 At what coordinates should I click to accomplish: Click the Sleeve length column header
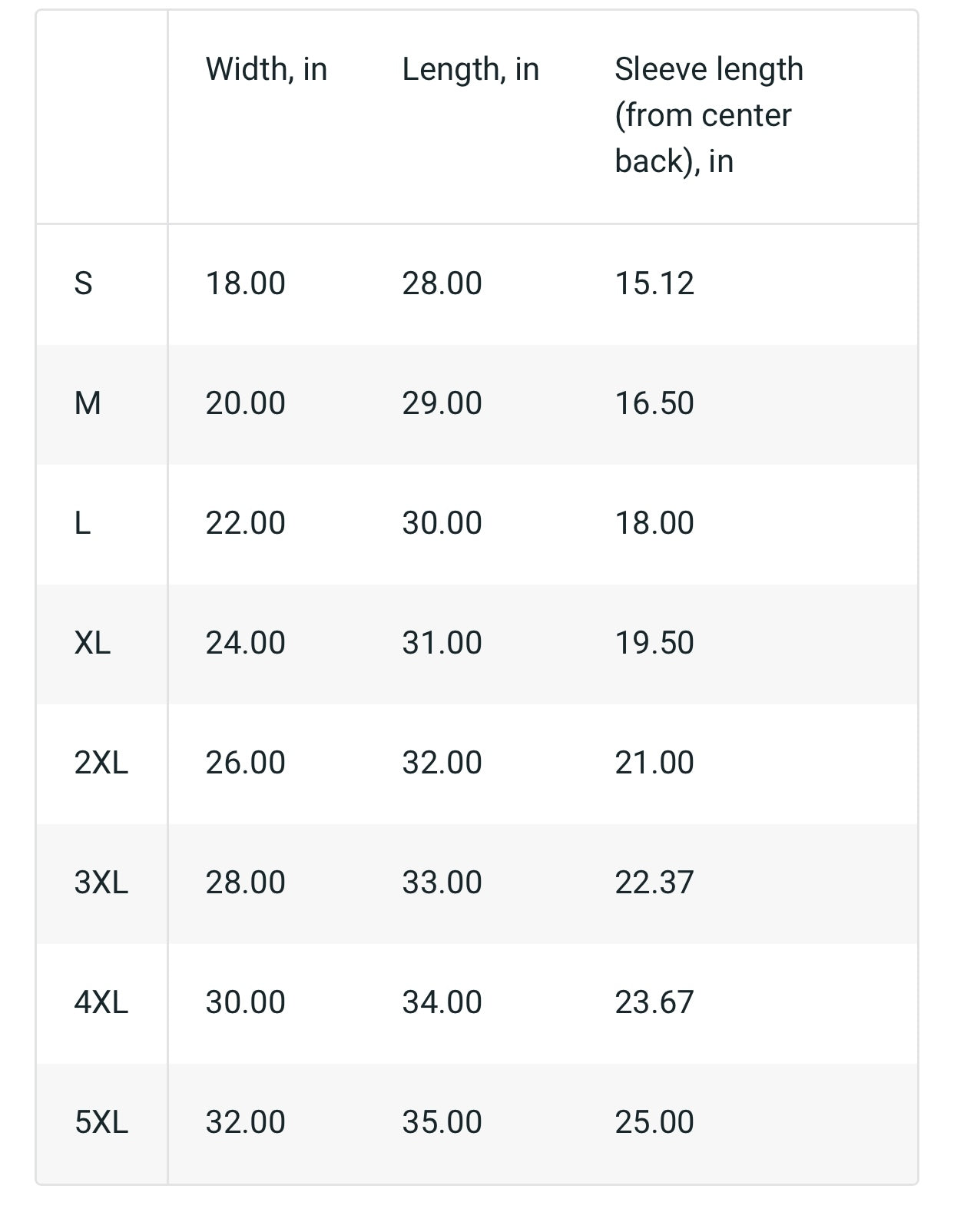[x=708, y=115]
